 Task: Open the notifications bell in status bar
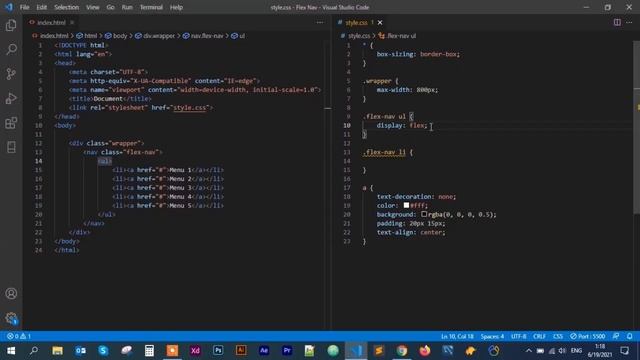tap(629, 336)
